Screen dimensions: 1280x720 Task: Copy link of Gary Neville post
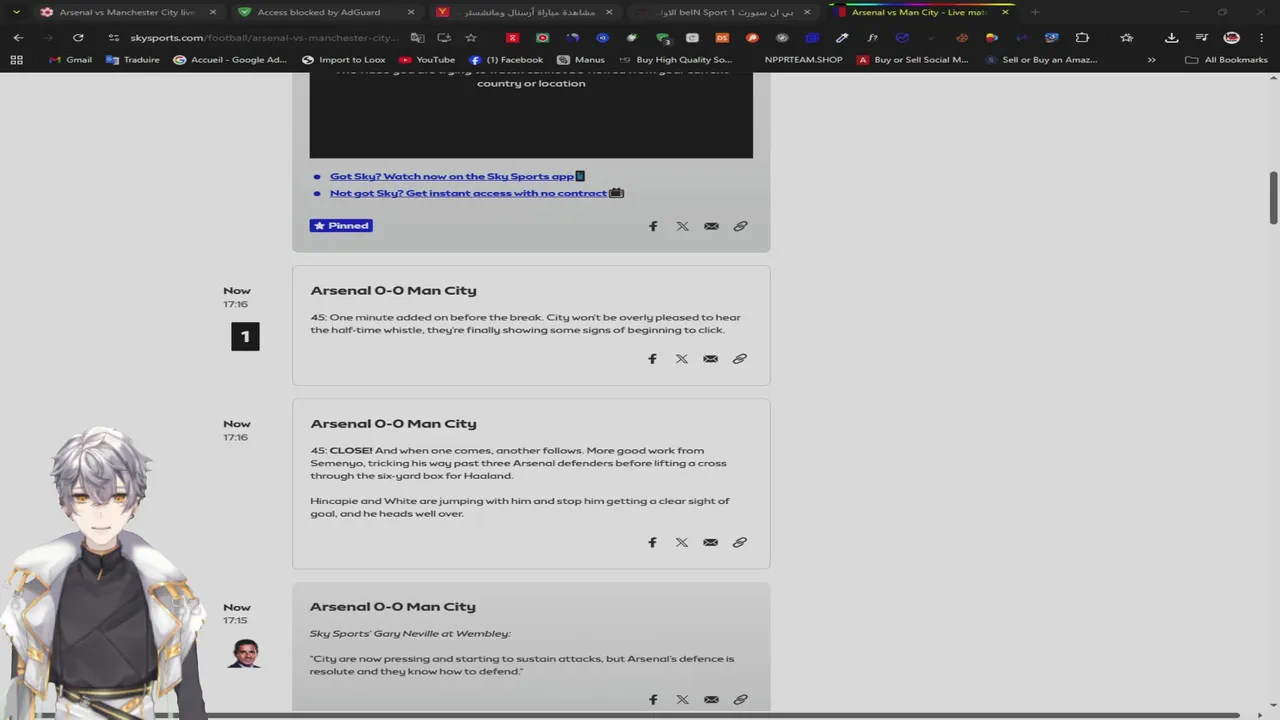(x=739, y=699)
